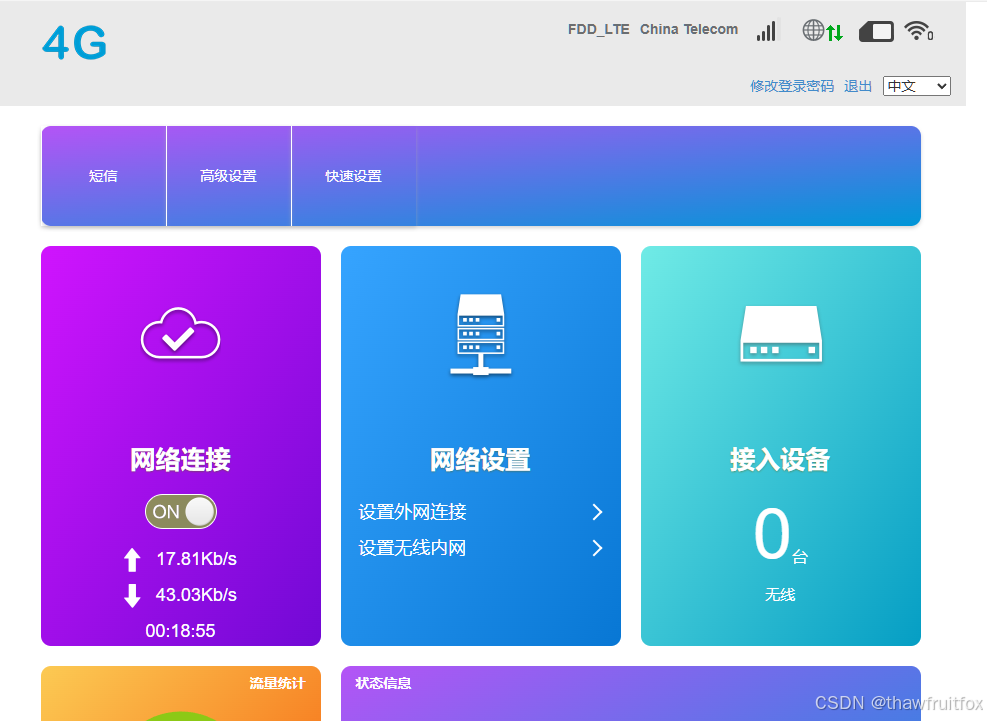Click the 网络设置 card heading
The height and width of the screenshot is (721, 987).
point(480,460)
